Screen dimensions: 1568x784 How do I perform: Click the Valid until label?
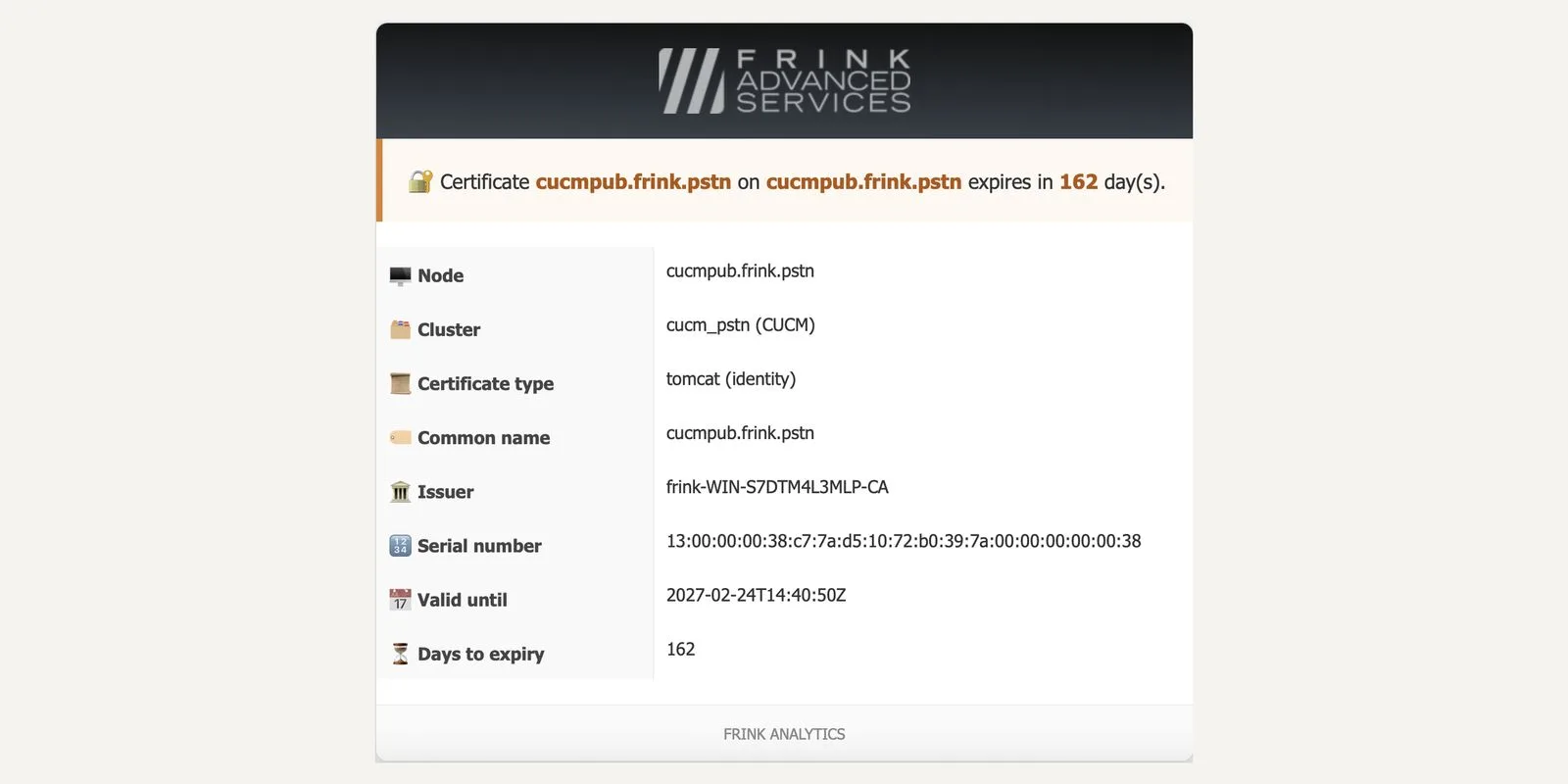tap(462, 600)
